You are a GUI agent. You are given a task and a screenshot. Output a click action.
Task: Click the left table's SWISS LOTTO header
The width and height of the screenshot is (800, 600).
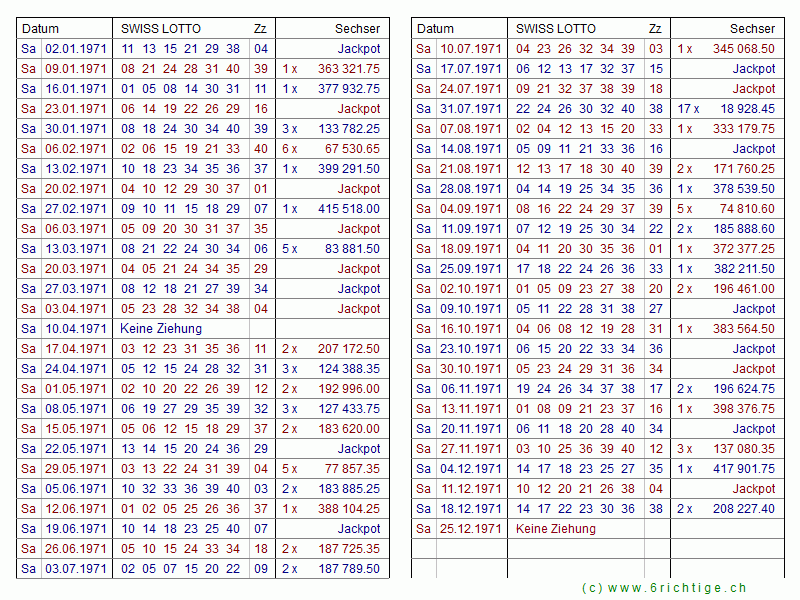(160, 29)
